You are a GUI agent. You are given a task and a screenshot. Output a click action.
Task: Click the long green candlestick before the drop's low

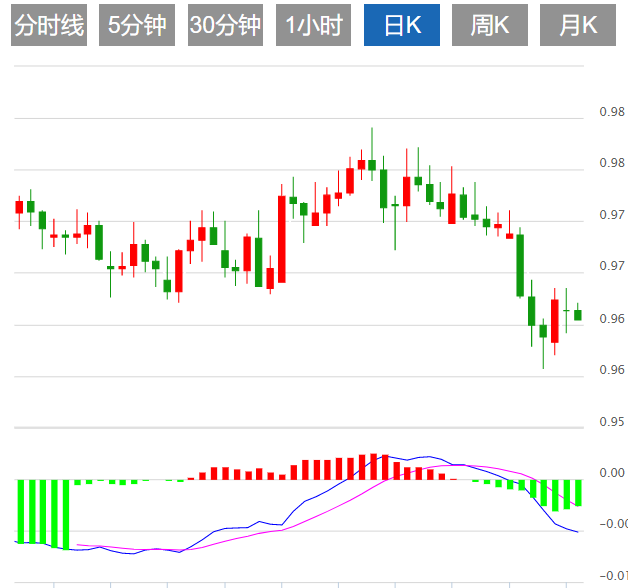point(520,265)
